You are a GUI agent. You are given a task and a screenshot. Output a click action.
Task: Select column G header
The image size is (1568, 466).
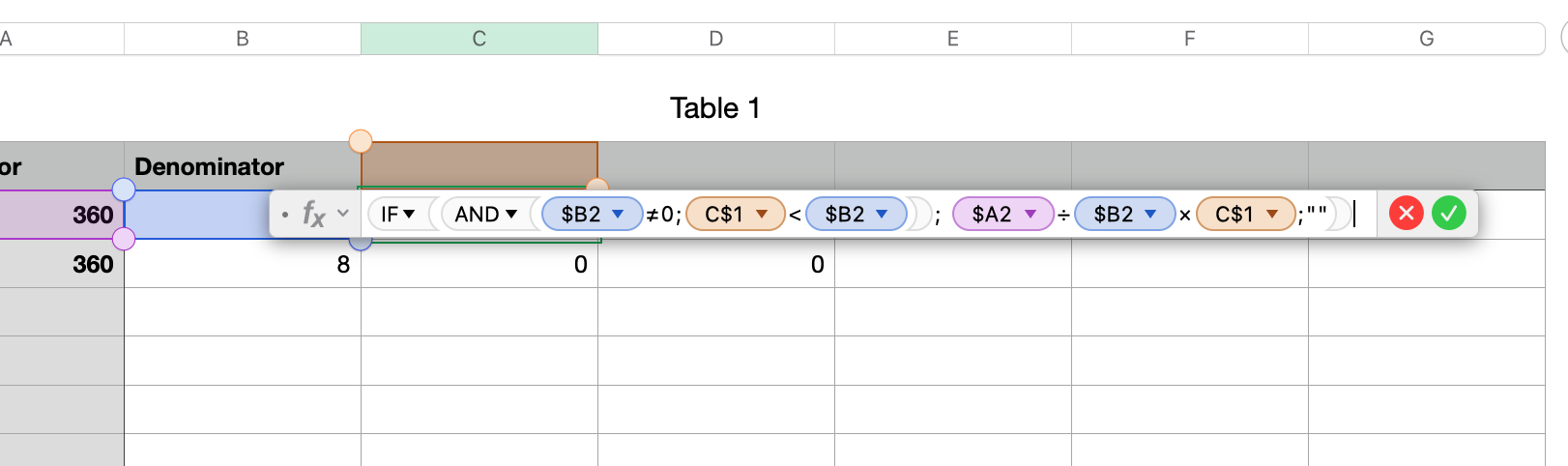point(1426,39)
